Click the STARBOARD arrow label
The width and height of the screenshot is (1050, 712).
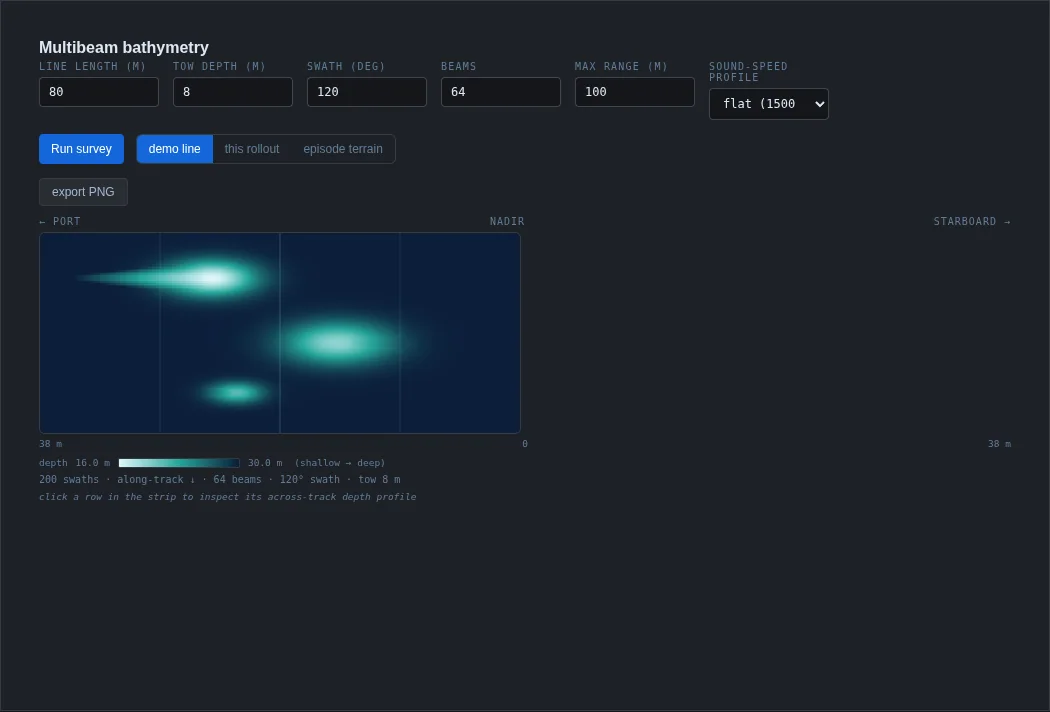(x=972, y=221)
